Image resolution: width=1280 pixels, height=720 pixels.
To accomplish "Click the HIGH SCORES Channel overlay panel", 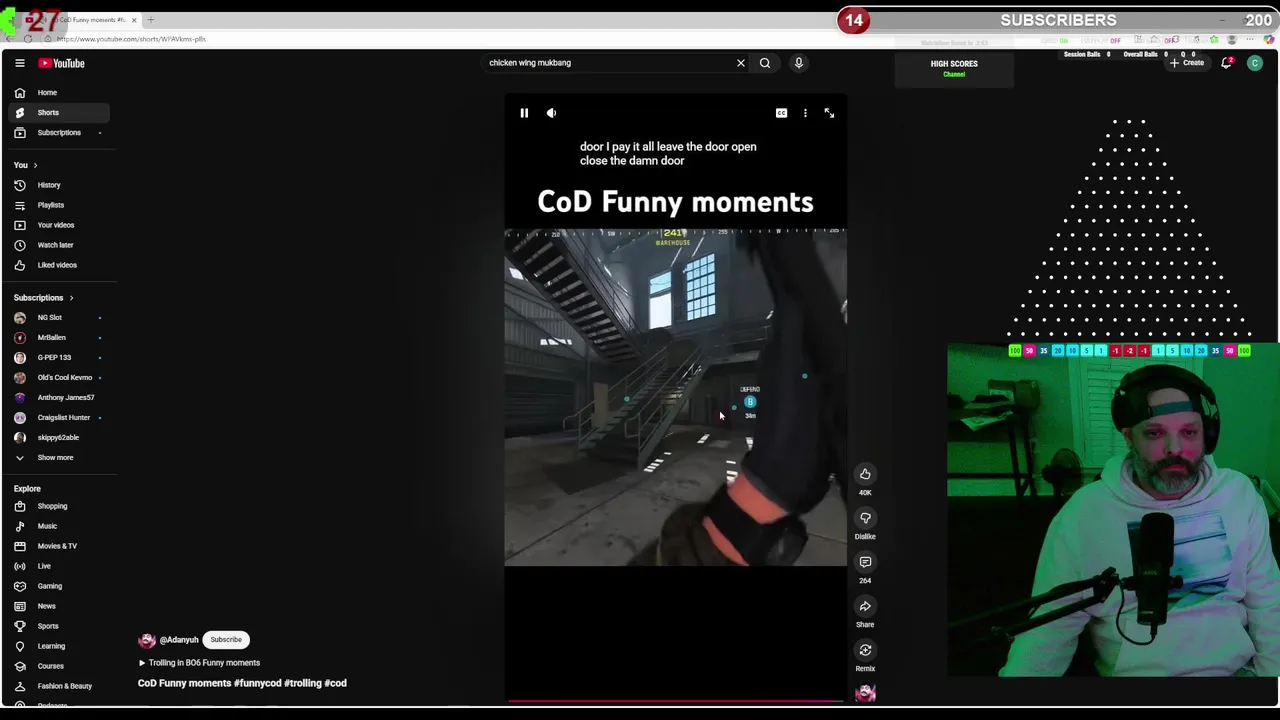I will 954,68.
